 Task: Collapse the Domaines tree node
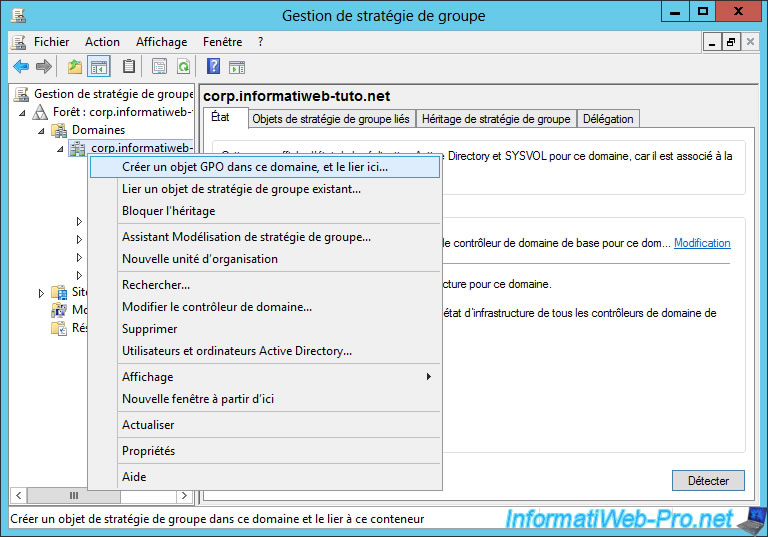[x=41, y=131]
